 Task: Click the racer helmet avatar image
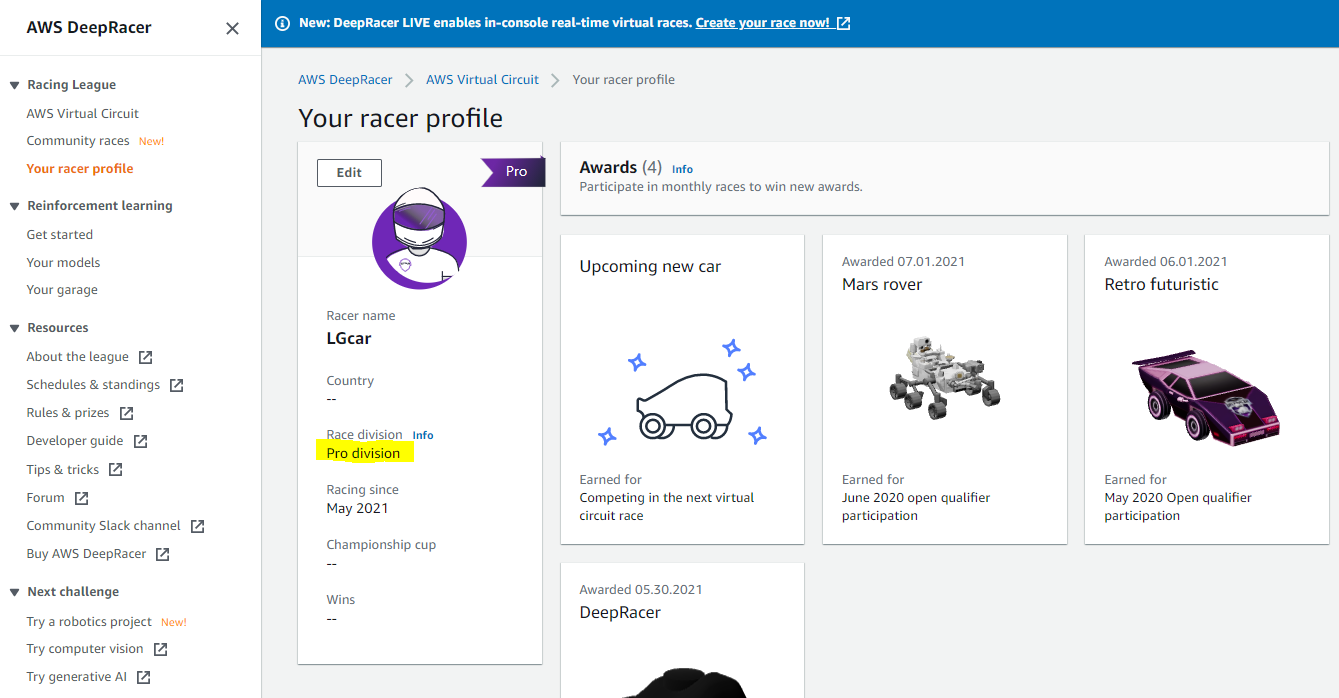[419, 241]
